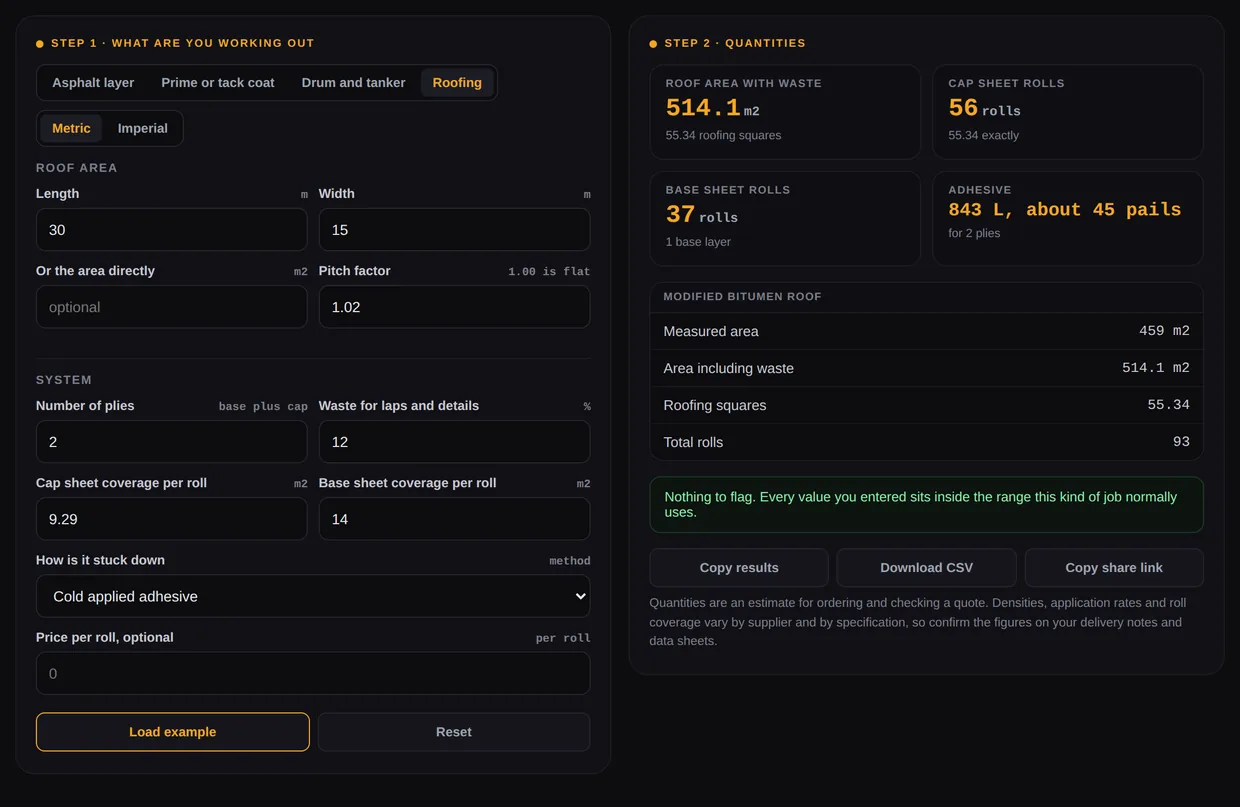This screenshot has height=807, width=1240.
Task: Click the 'System' section label
Action: pyautogui.click(x=64, y=380)
